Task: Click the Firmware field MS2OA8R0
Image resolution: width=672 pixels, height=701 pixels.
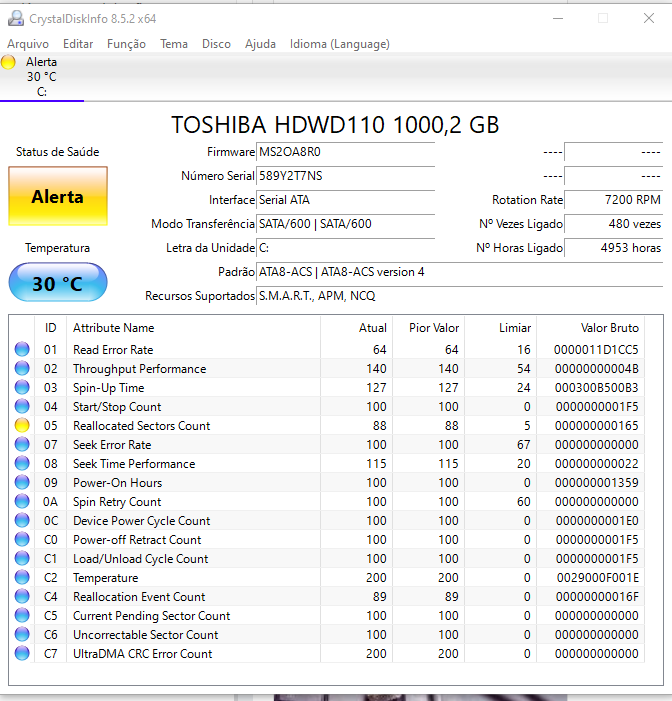Action: point(345,152)
